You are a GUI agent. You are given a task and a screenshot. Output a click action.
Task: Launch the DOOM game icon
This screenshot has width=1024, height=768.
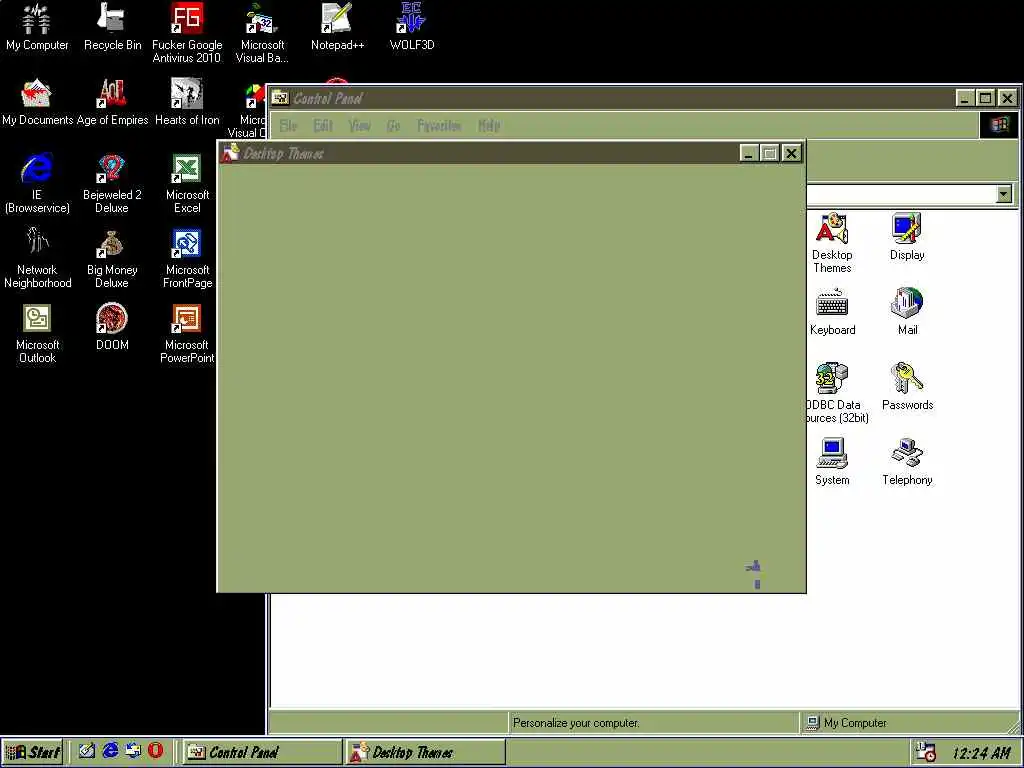point(112,327)
